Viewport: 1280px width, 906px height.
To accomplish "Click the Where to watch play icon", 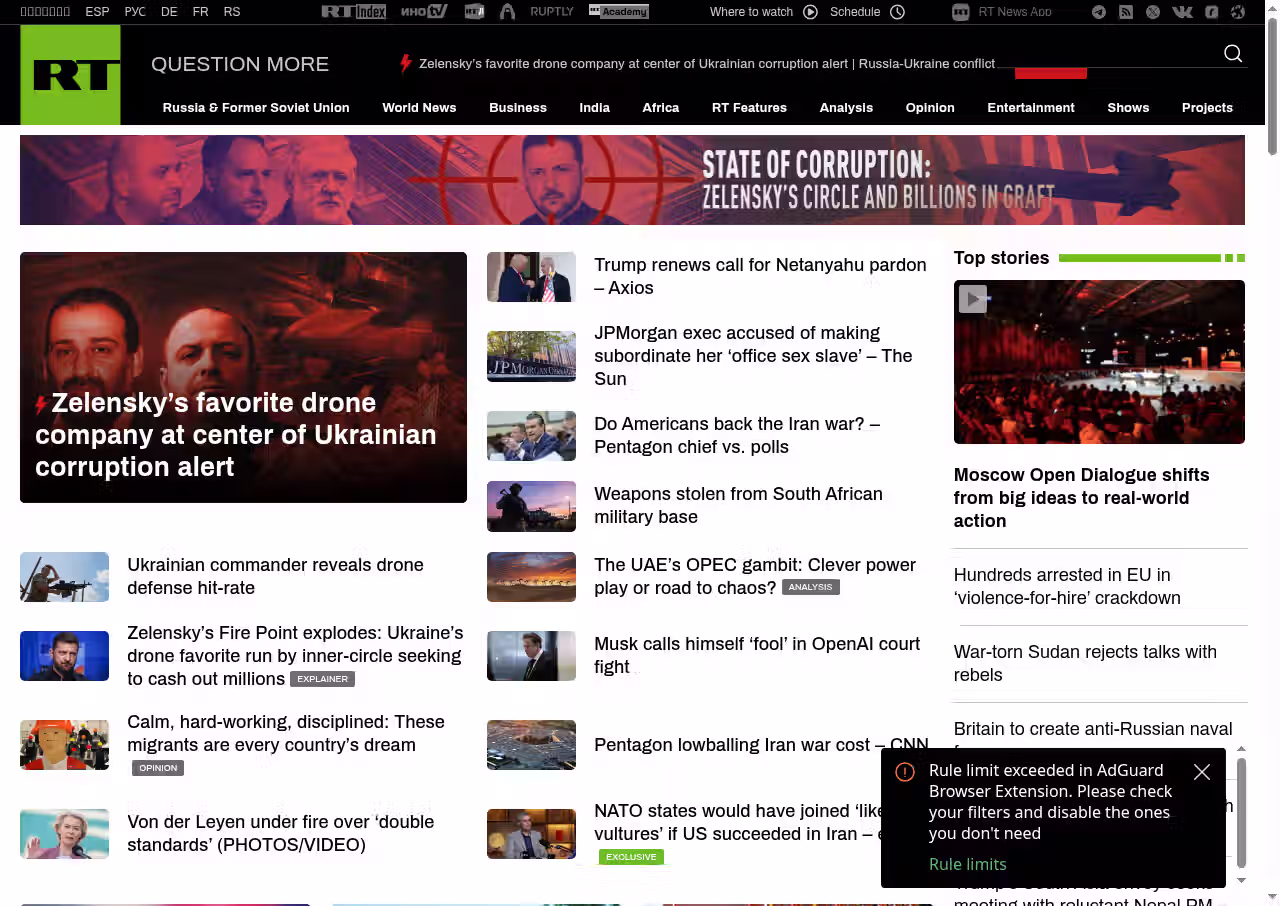I will point(810,12).
